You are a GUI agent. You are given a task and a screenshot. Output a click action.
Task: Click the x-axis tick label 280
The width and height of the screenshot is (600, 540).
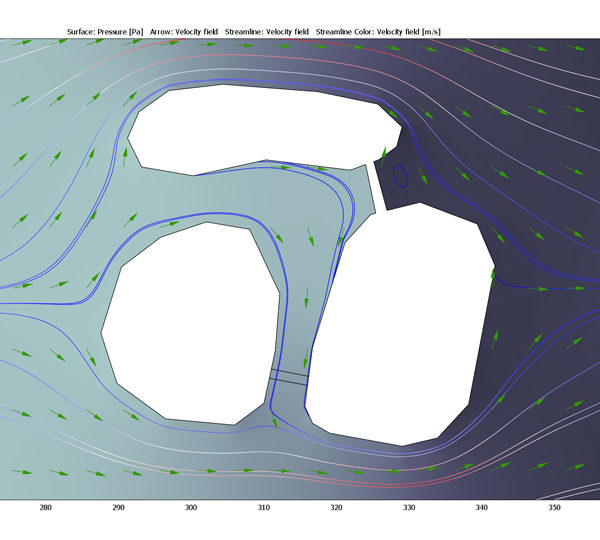click(x=46, y=507)
